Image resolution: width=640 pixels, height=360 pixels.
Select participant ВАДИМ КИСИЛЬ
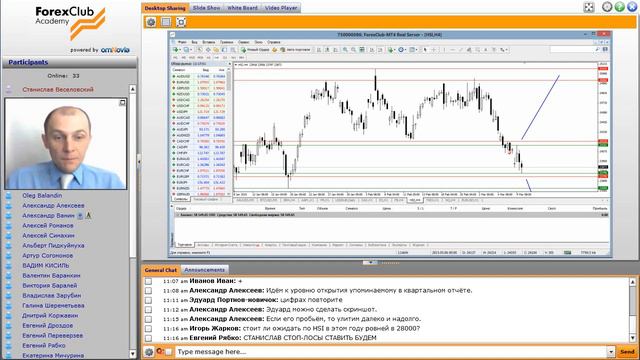[45, 265]
